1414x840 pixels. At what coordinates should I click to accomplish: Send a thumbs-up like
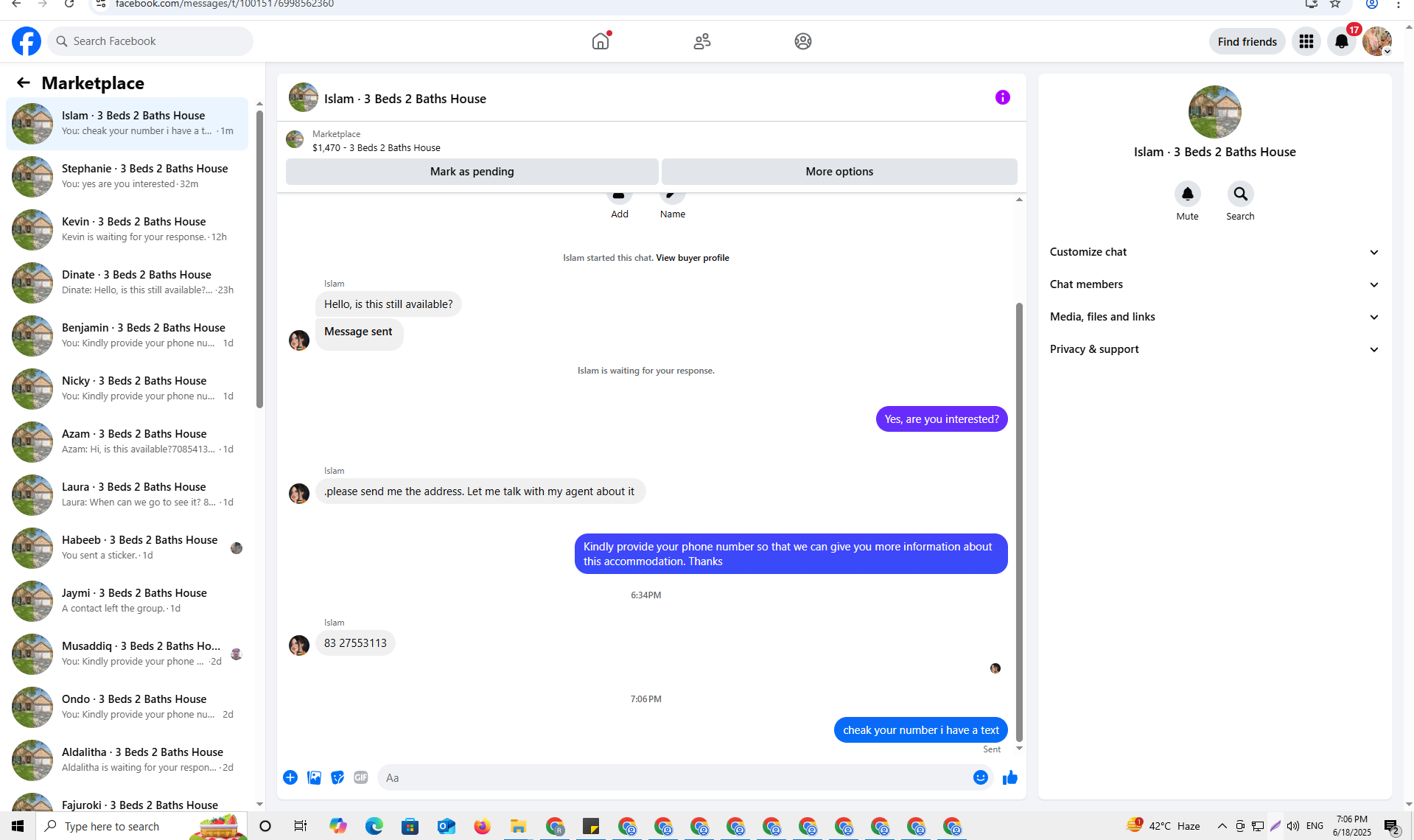1010,777
